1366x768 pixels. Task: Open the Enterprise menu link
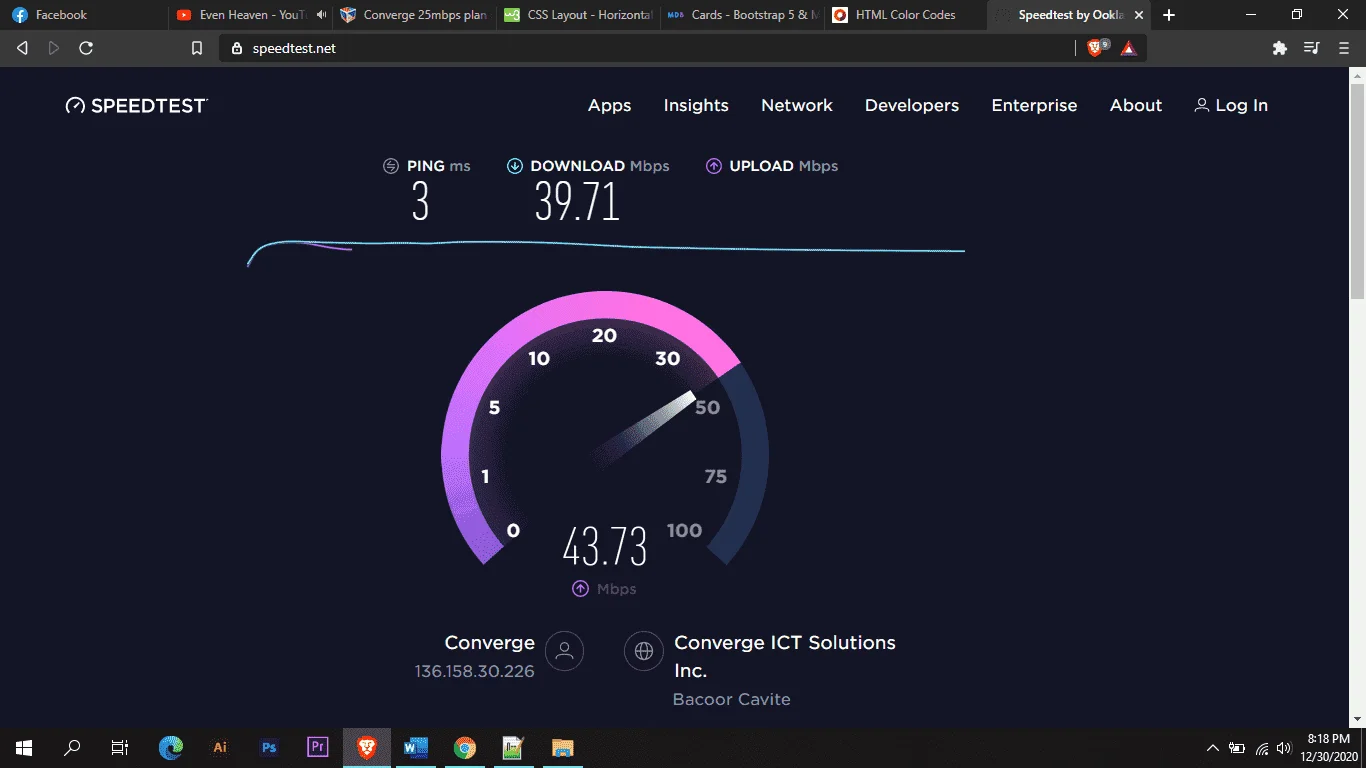pos(1034,105)
